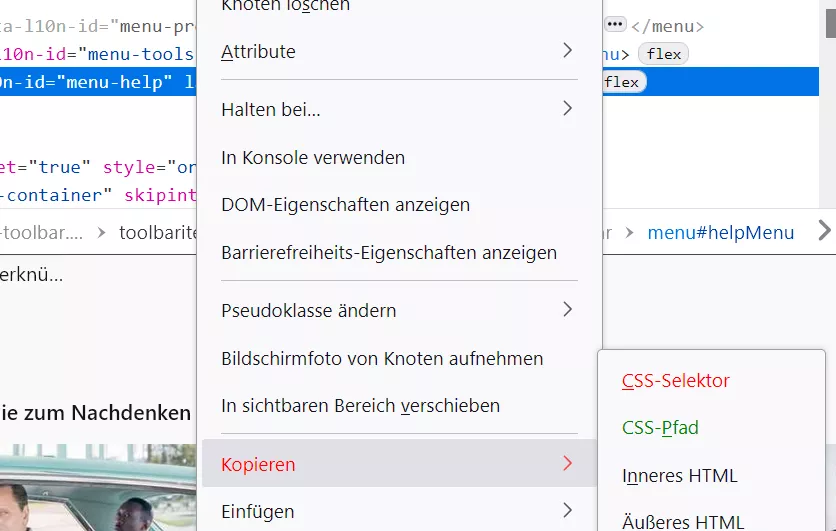Copy the CSS-Pfad
836x531 pixels.
711,428
